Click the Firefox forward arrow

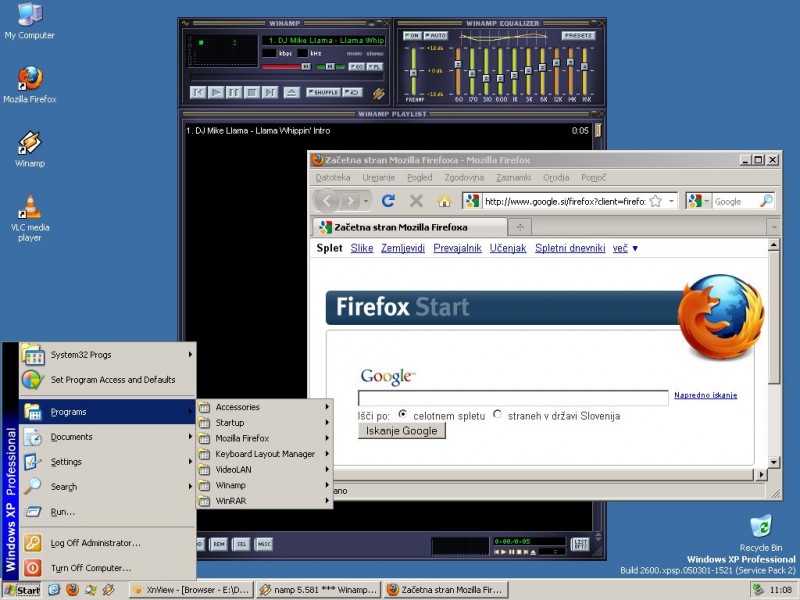(x=351, y=201)
